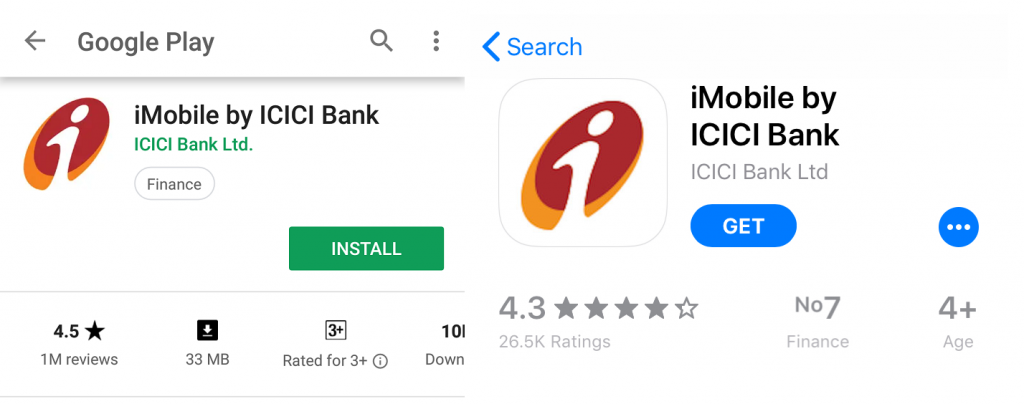1024x404 pixels.
Task: Click the blue GET button
Action: pos(743,226)
